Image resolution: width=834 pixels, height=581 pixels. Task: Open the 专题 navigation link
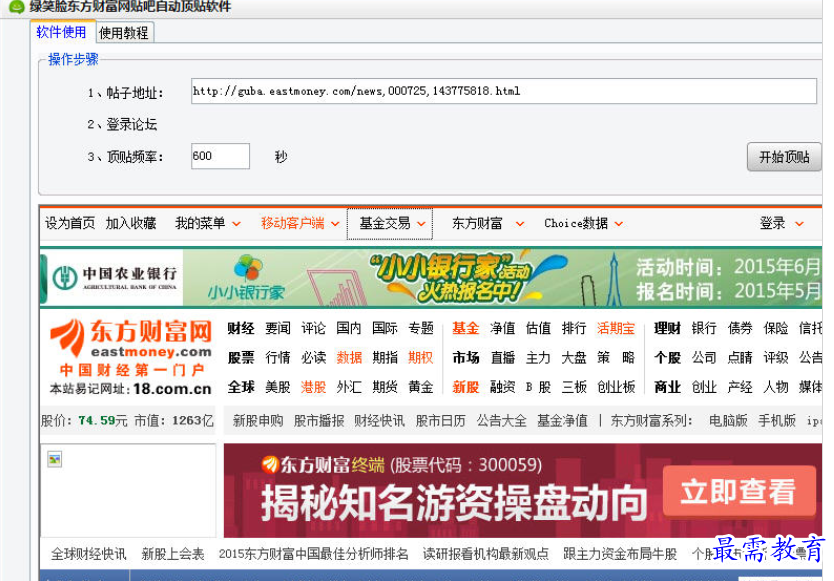click(421, 328)
